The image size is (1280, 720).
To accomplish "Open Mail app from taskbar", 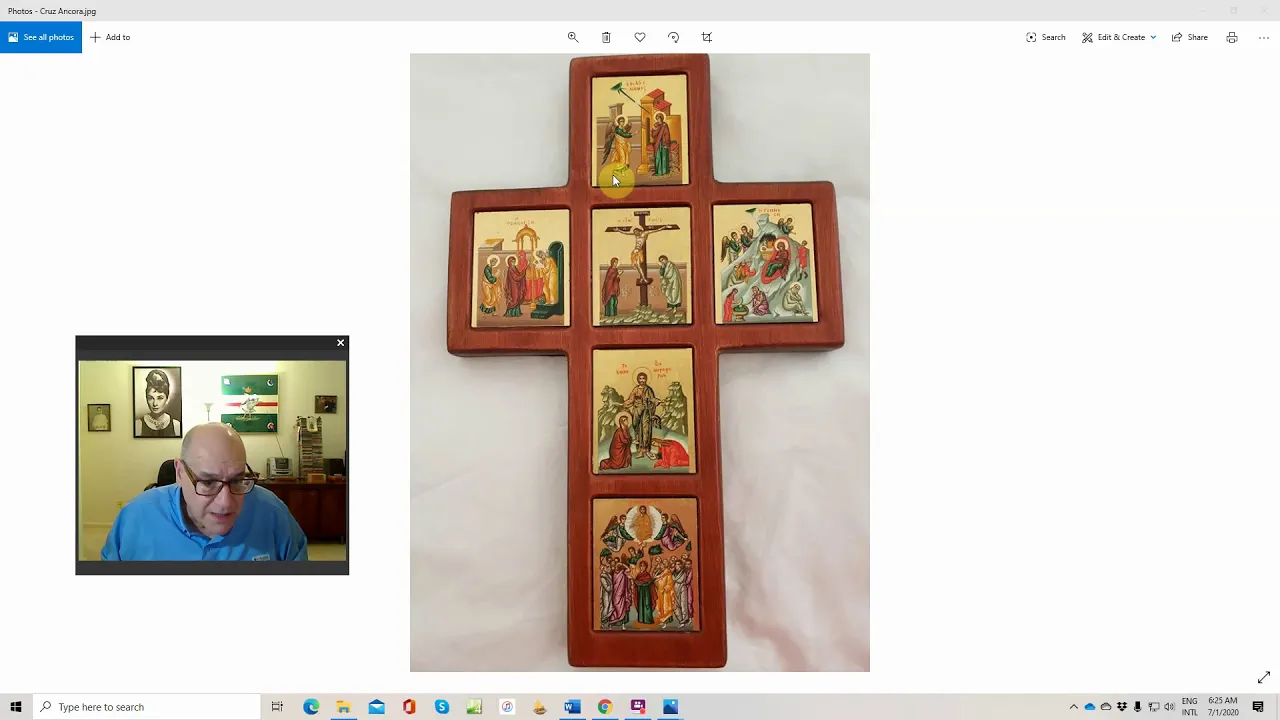I will pyautogui.click(x=376, y=707).
